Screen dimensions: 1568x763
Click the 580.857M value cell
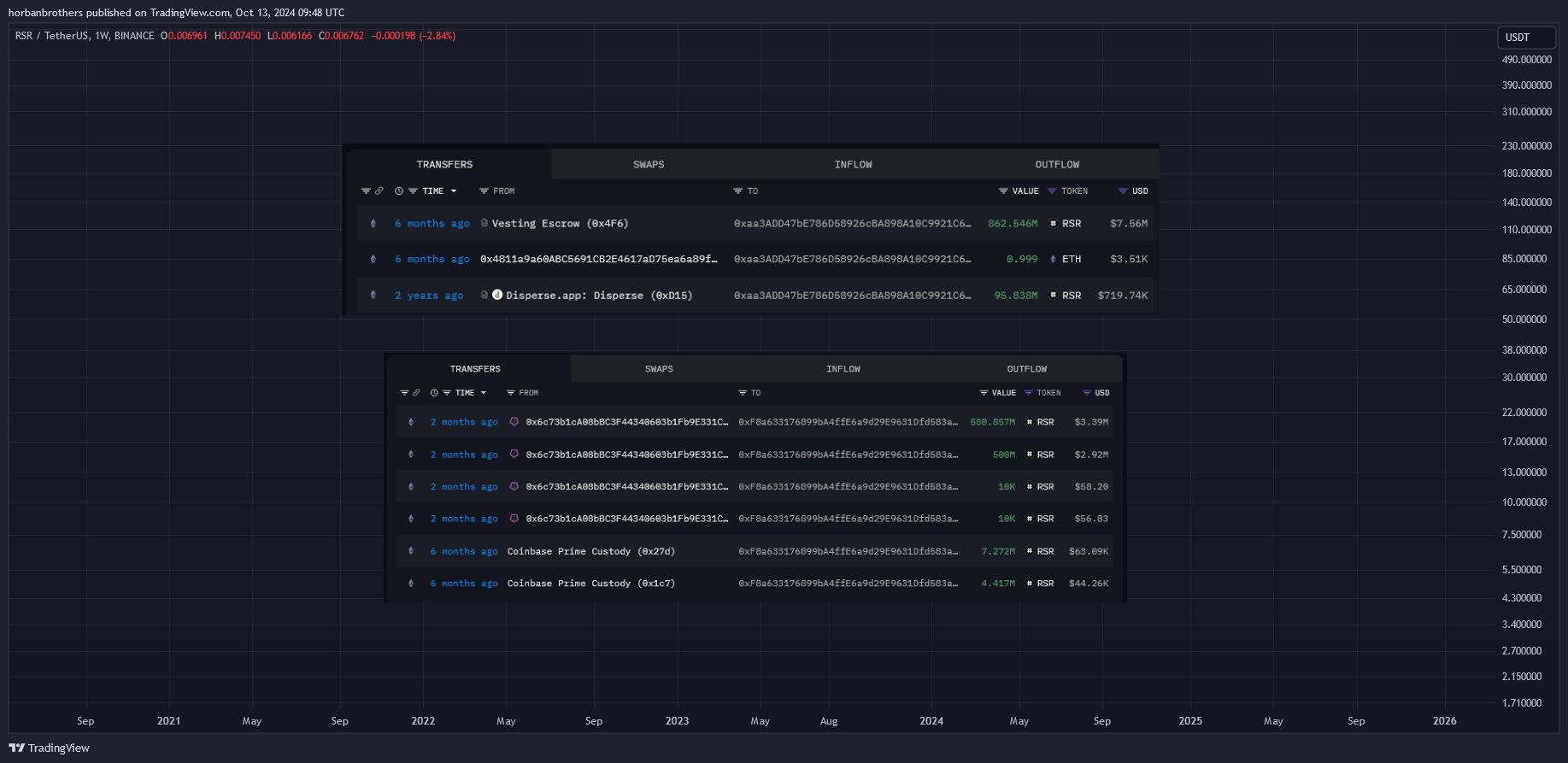click(x=992, y=422)
